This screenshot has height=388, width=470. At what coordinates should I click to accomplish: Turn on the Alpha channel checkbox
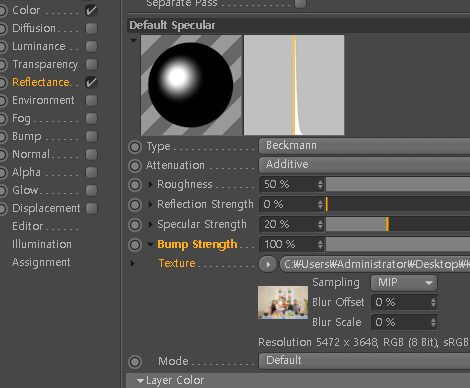[x=91, y=172]
